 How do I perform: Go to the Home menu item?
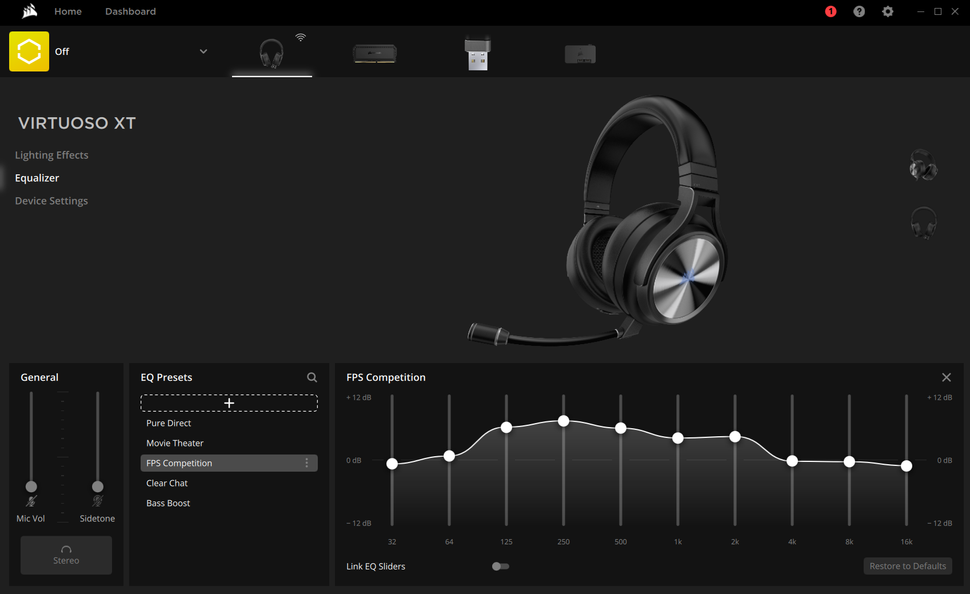coord(68,12)
